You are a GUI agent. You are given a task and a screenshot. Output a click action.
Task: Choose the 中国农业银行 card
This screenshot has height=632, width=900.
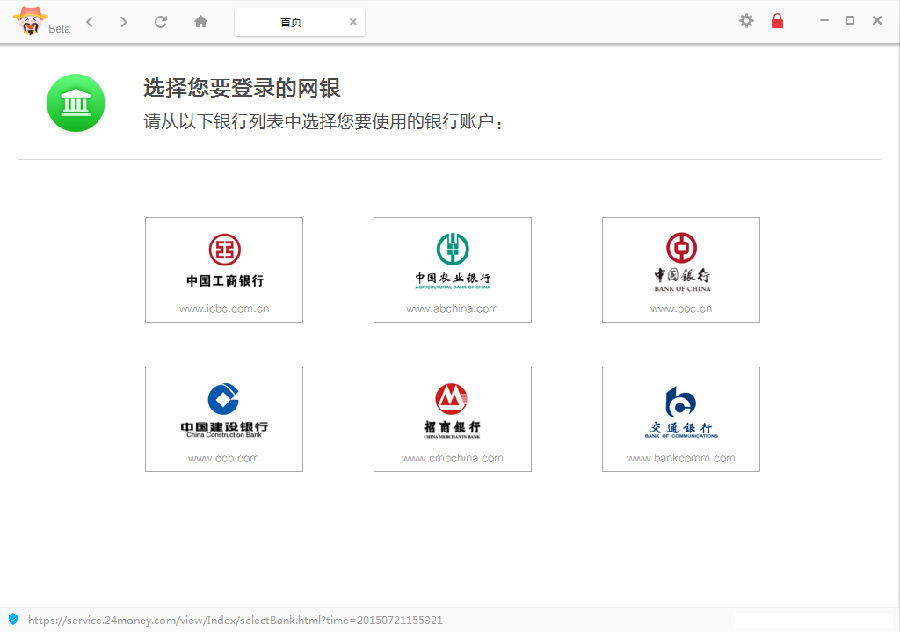tap(452, 270)
